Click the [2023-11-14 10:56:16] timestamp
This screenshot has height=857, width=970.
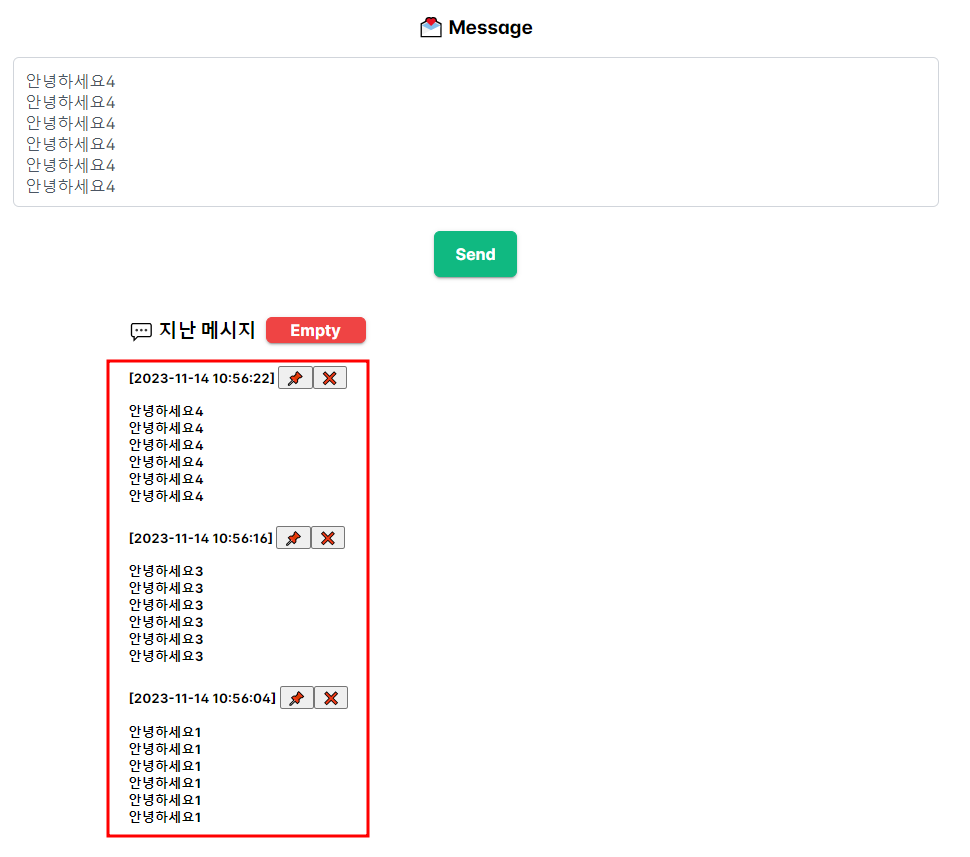coord(200,539)
